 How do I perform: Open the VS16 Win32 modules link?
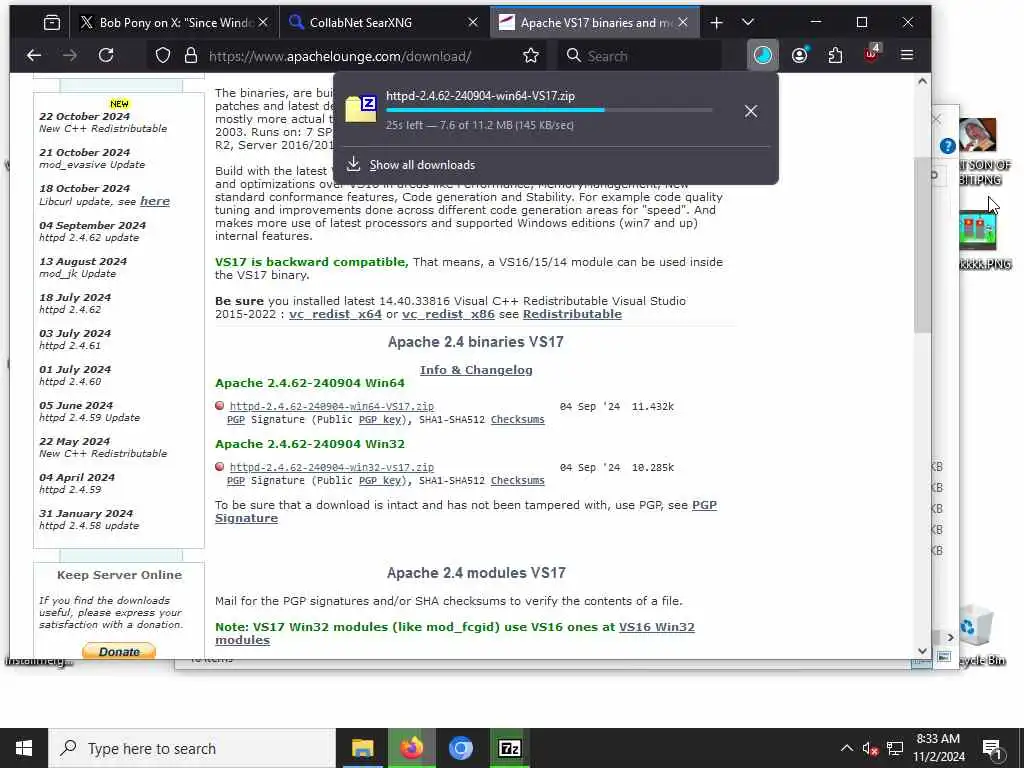click(455, 633)
